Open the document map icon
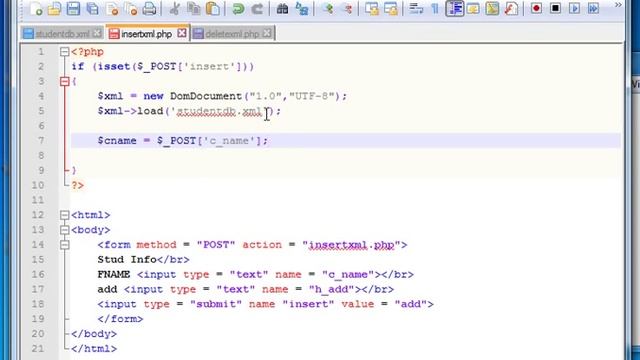Image resolution: width=640 pixels, height=360 pixels. coord(492,9)
